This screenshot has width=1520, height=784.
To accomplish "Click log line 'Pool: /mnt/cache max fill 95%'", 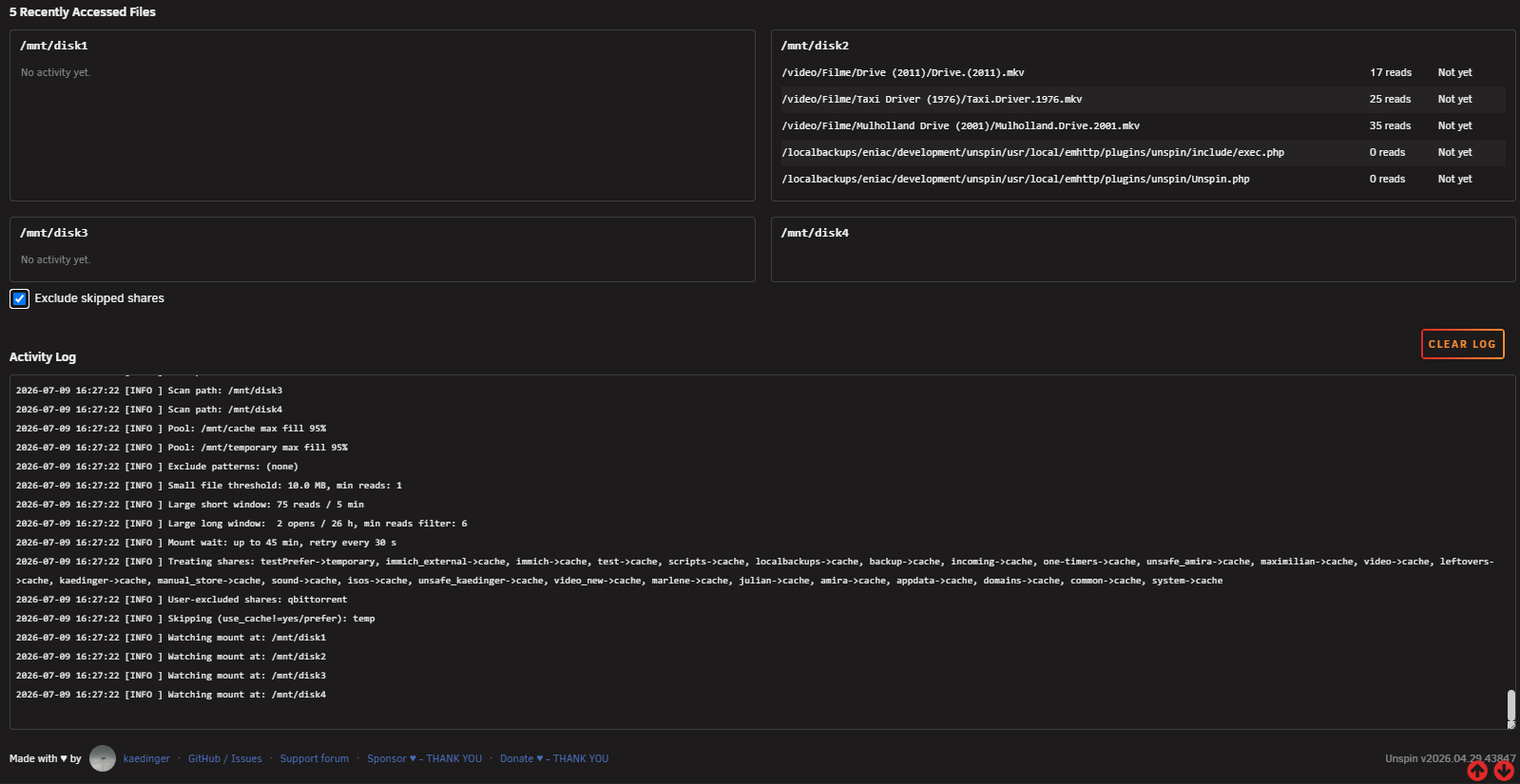I will pos(171,429).
